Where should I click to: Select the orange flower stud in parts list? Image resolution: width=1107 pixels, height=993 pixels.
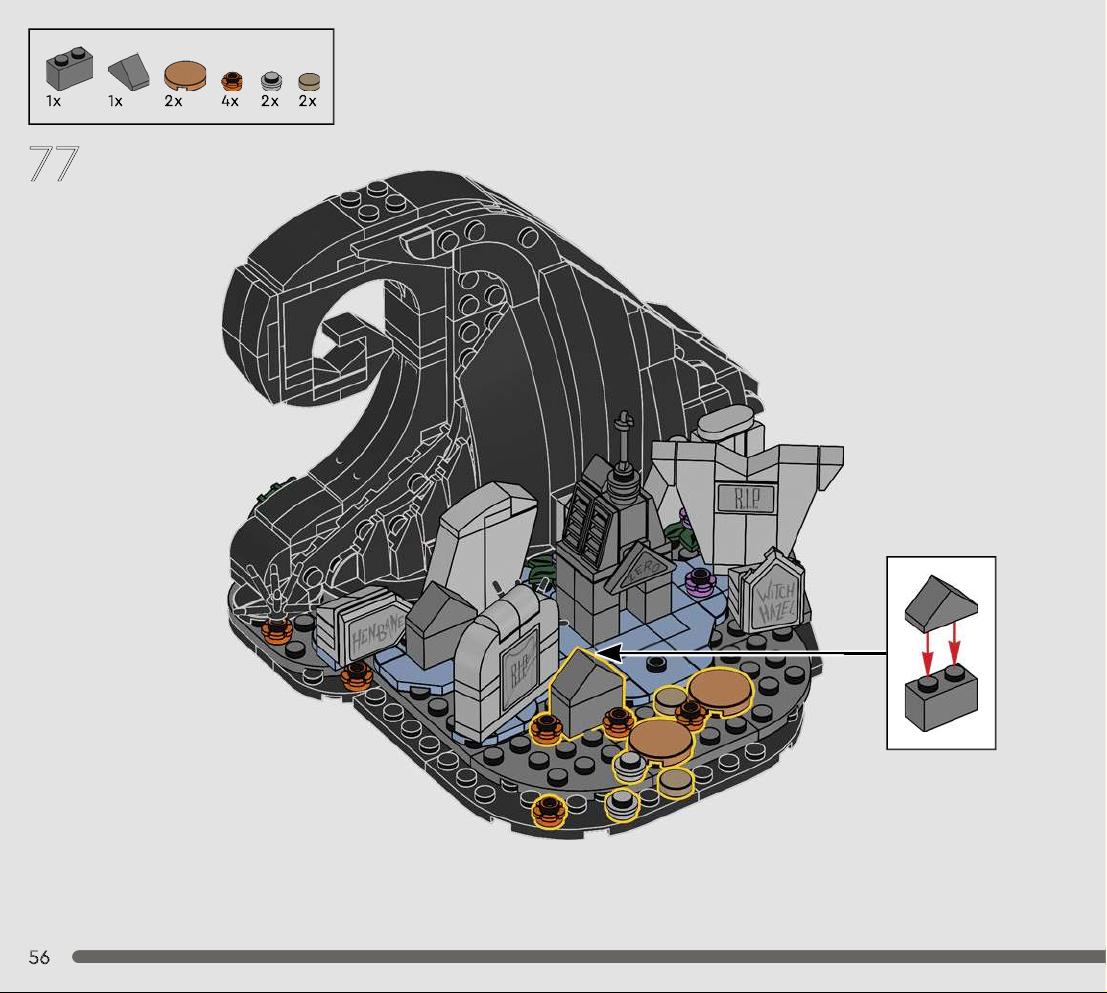click(x=232, y=81)
